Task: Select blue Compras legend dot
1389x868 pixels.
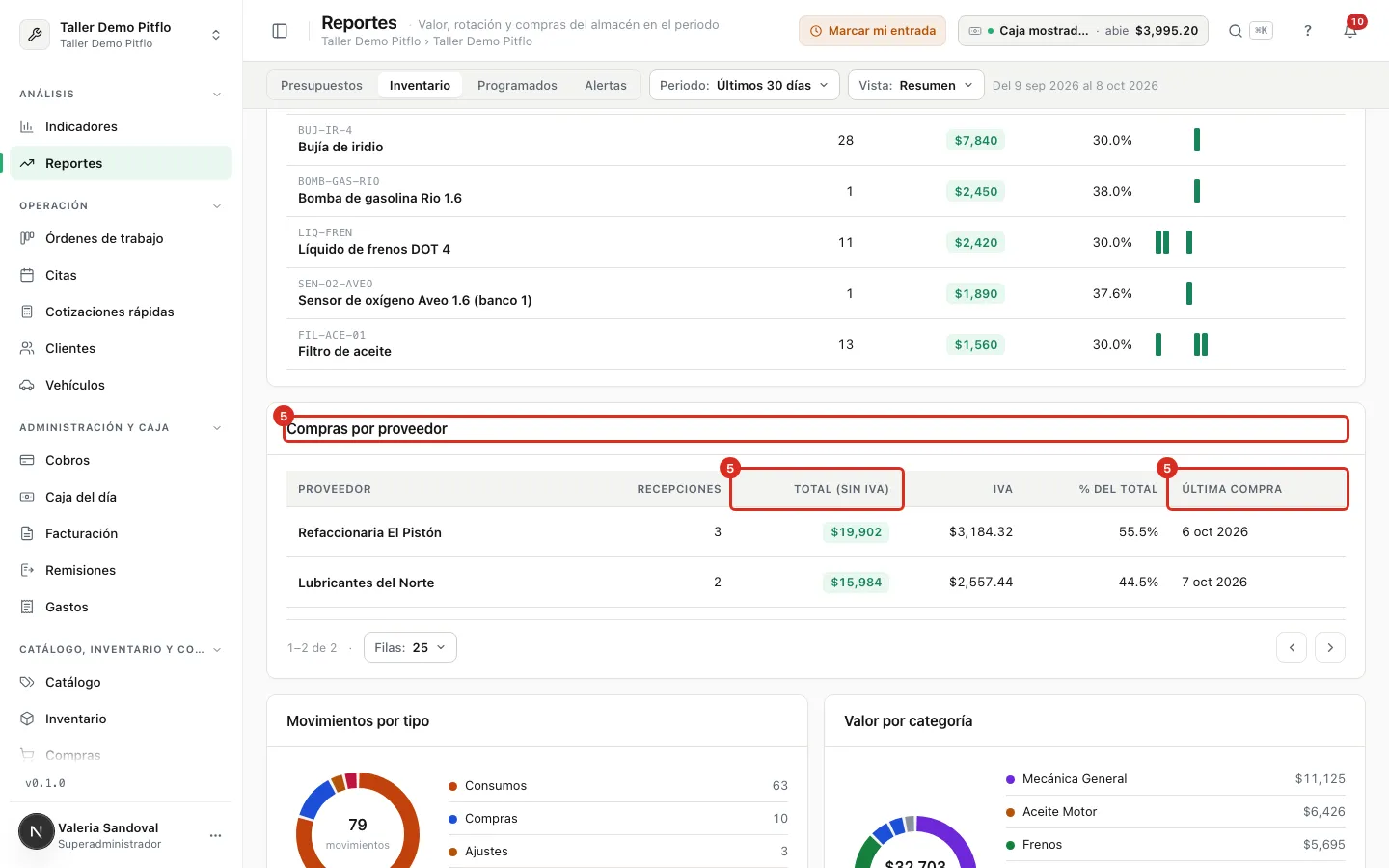Action: point(452,819)
